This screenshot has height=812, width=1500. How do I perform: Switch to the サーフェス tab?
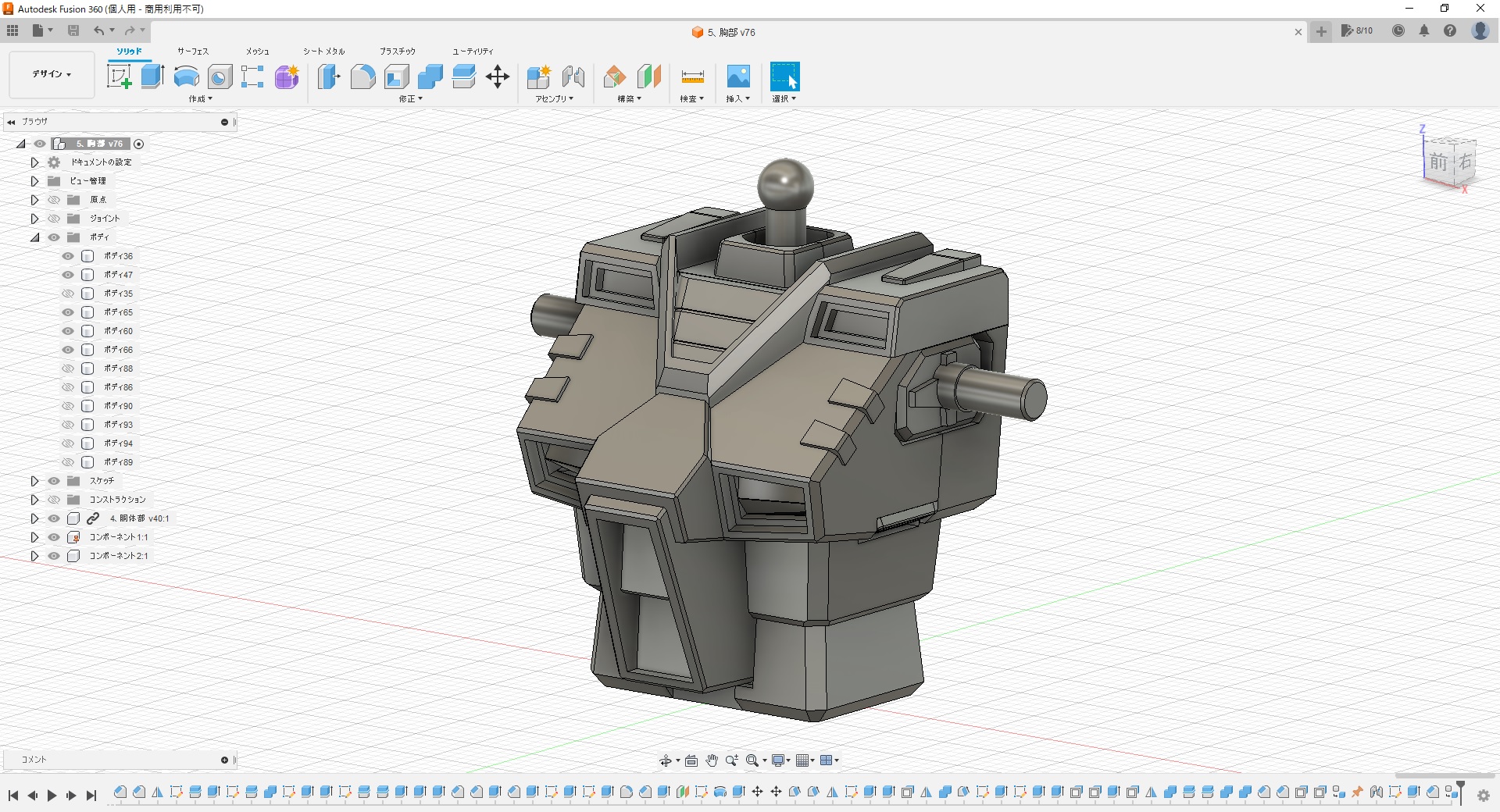click(193, 52)
